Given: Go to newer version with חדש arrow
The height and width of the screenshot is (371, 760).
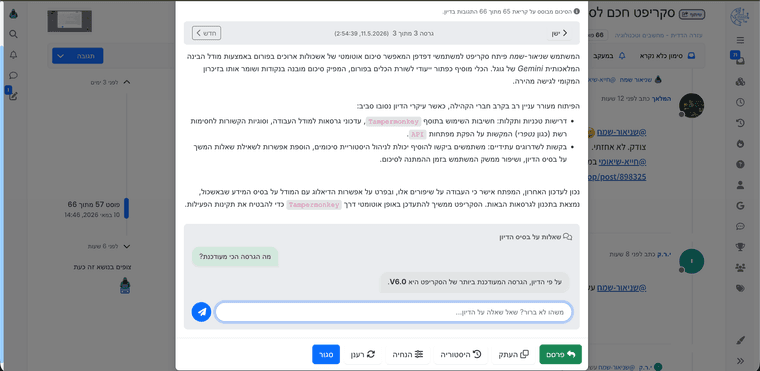Looking at the screenshot, I should (206, 33).
